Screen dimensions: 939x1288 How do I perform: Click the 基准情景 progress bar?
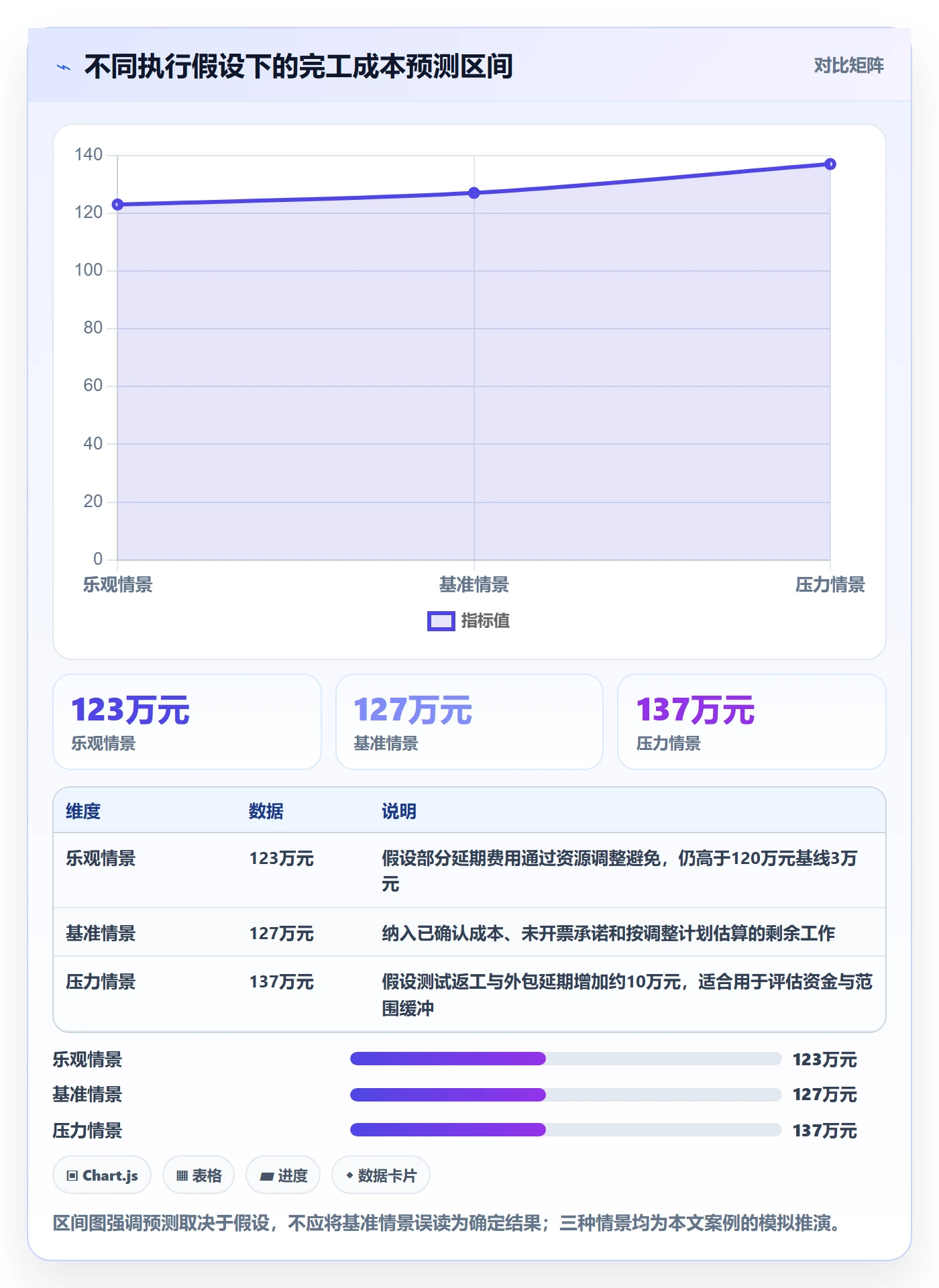[x=565, y=1095]
